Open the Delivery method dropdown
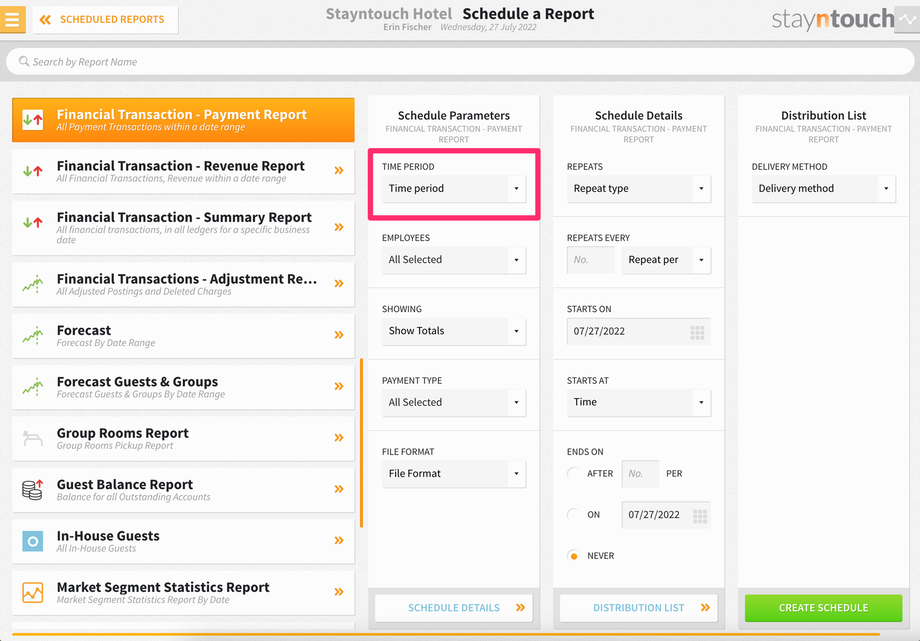 pos(823,188)
